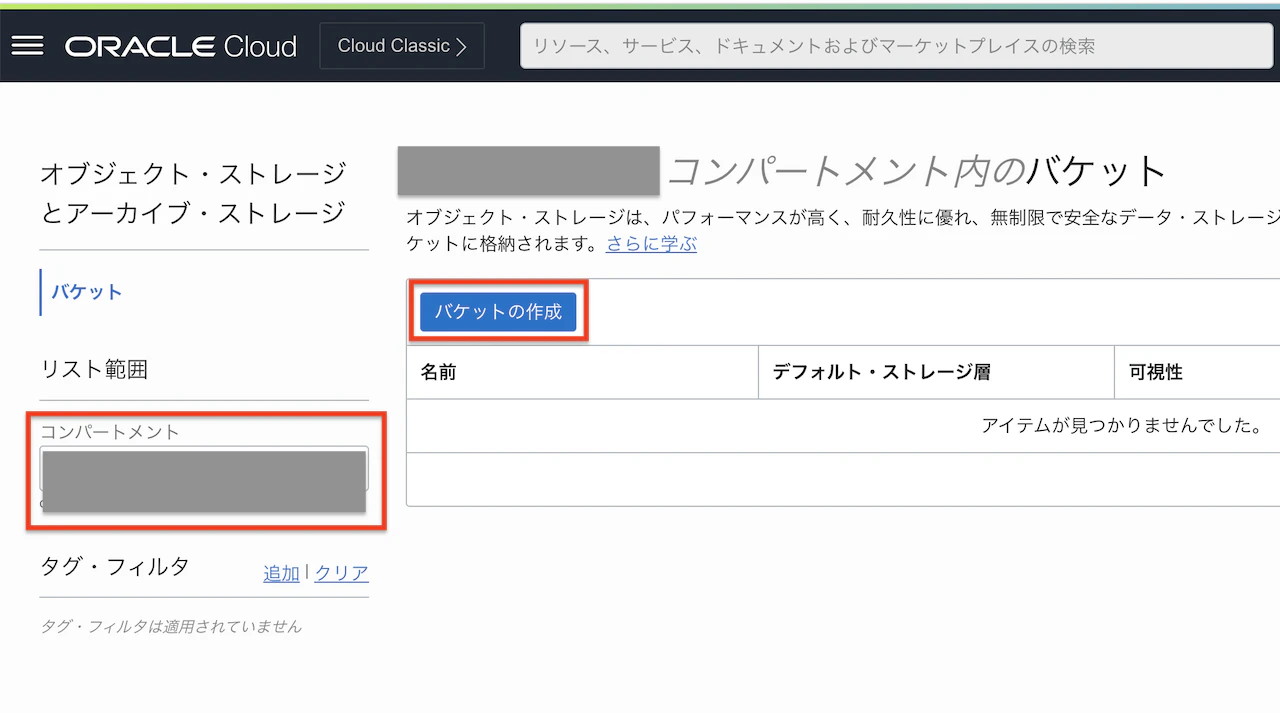Click the タグ・フィルタは適用されていません note
Screen dimensions: 1280x713
(171, 627)
